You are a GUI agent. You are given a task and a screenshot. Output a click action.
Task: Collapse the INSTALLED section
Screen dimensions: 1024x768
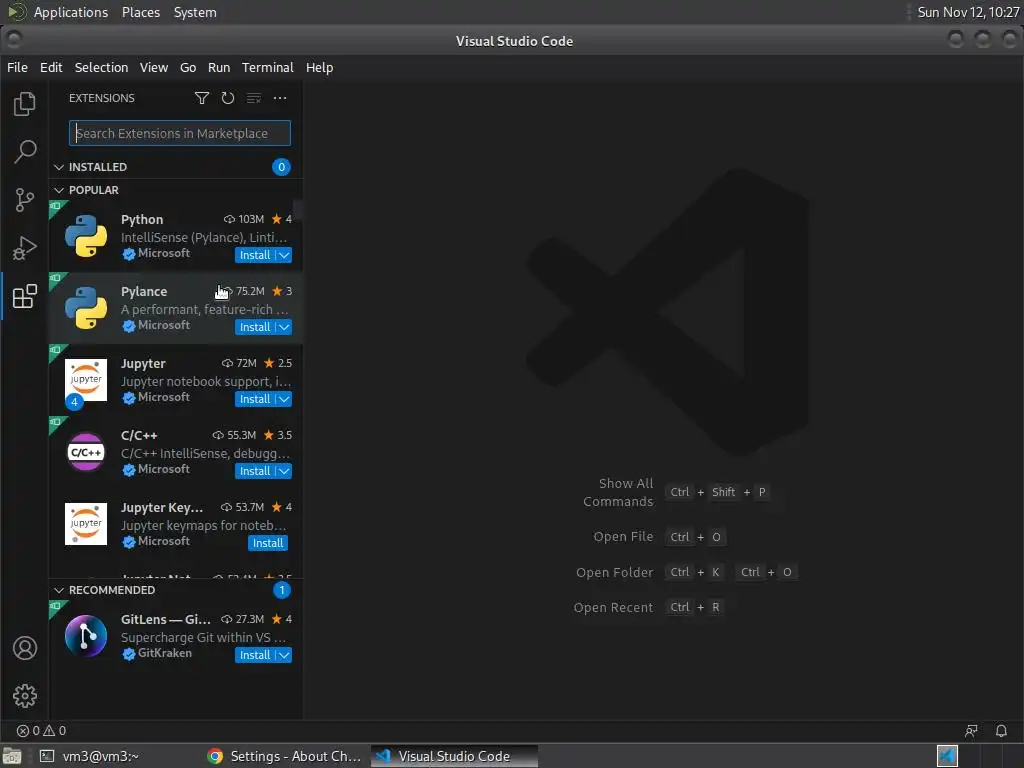[59, 167]
